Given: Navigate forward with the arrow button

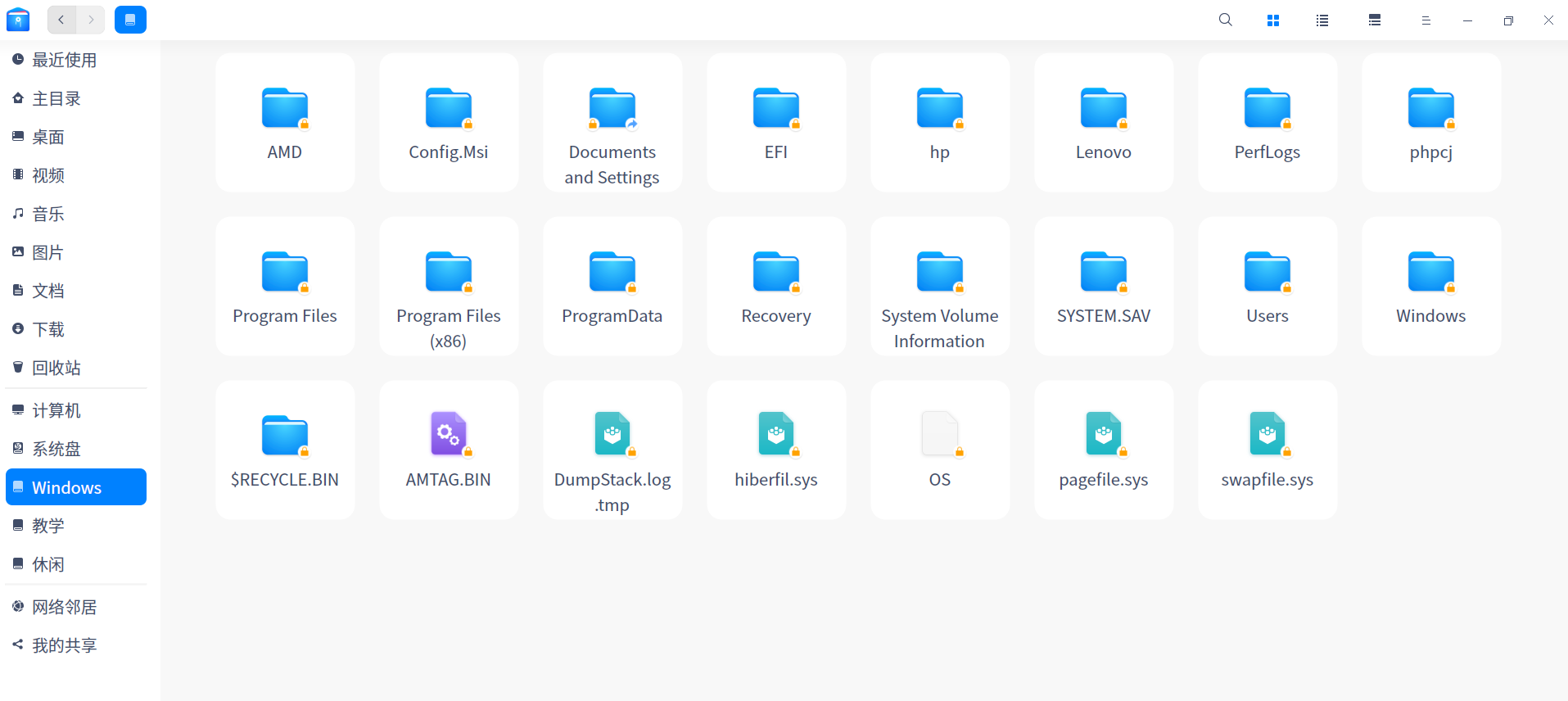Looking at the screenshot, I should 91,20.
